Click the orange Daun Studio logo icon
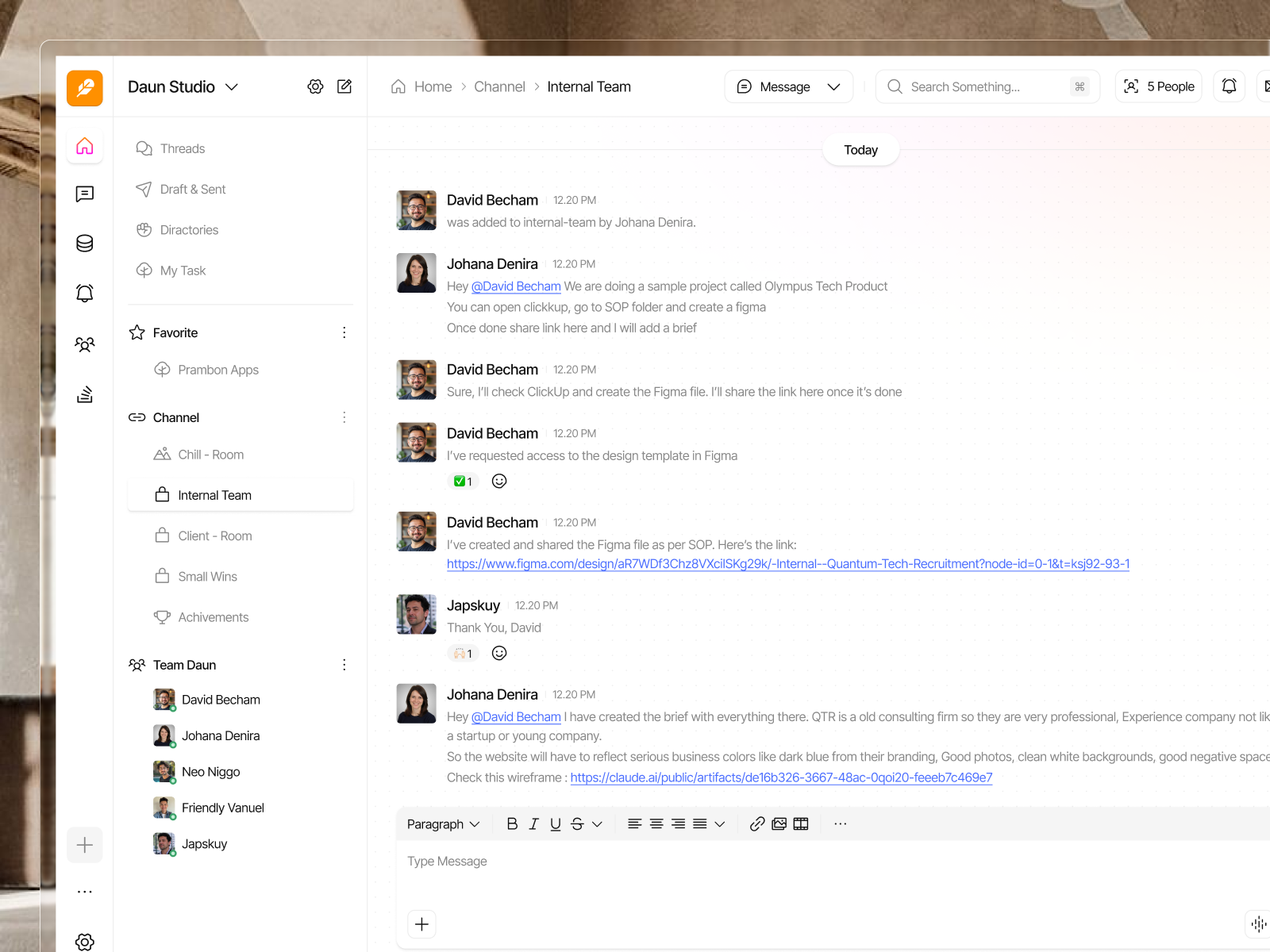The height and width of the screenshot is (952, 1270). click(x=85, y=88)
